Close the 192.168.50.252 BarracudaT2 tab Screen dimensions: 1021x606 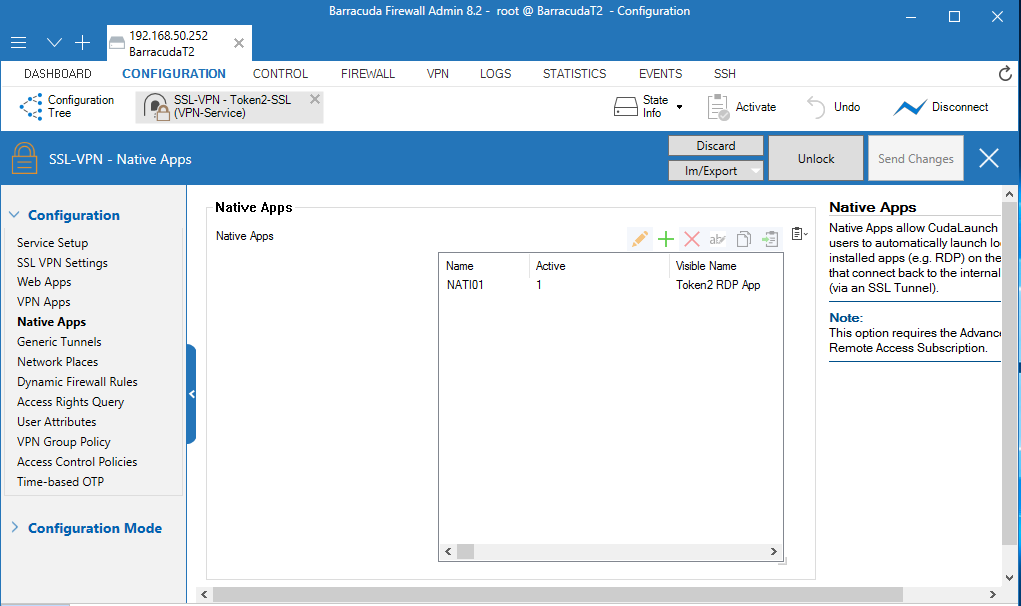point(239,43)
